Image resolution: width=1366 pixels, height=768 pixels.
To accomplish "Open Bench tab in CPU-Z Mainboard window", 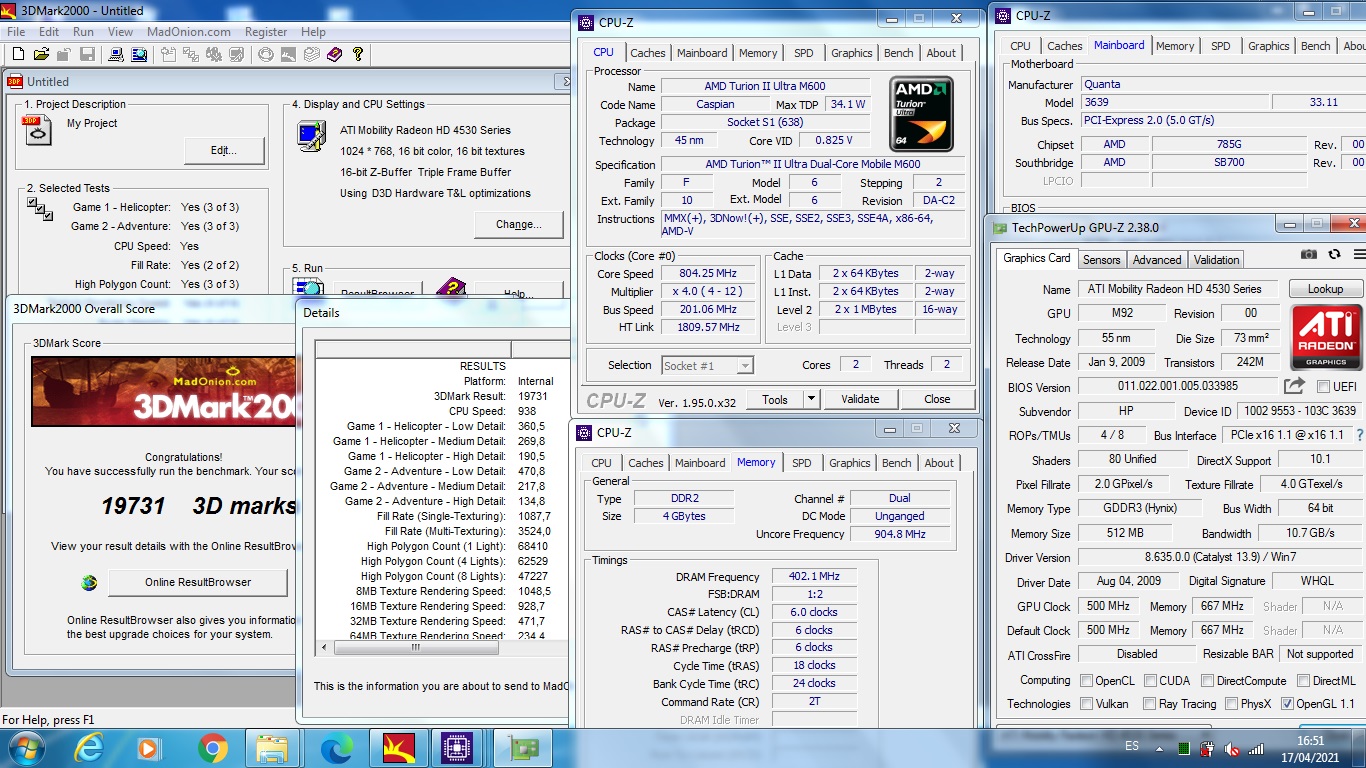I will [x=1316, y=46].
